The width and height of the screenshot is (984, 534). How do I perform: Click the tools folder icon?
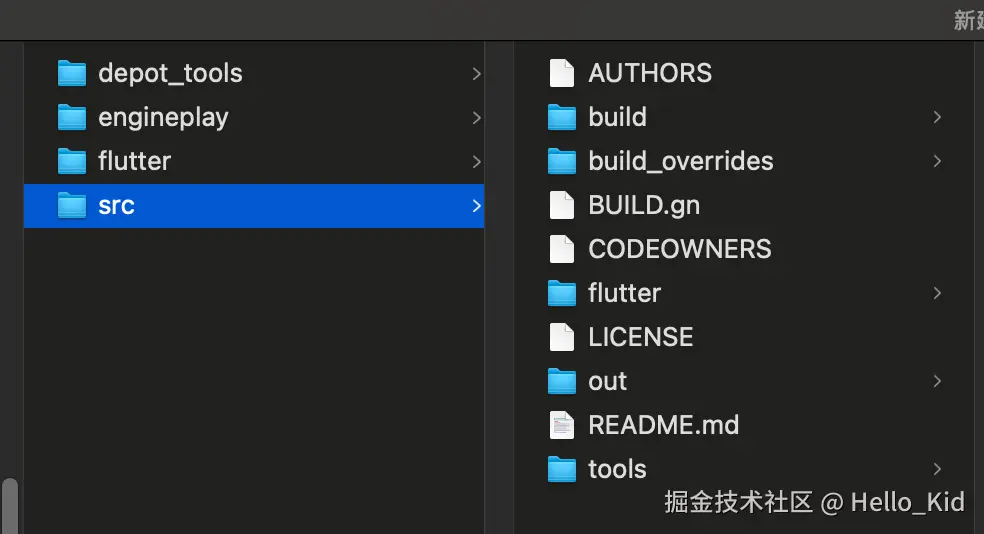[x=562, y=469]
